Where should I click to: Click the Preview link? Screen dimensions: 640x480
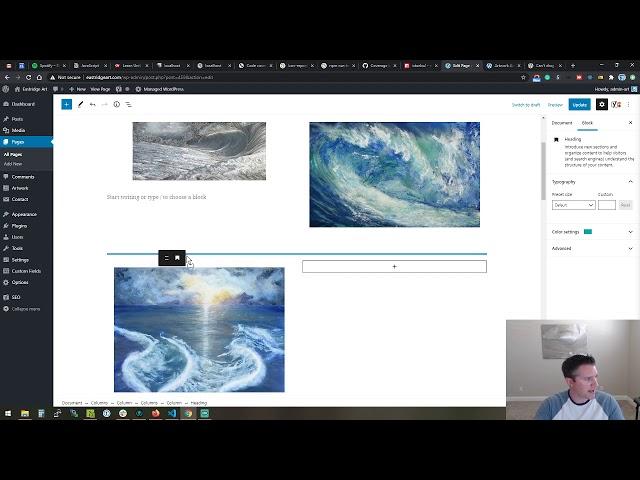(555, 105)
